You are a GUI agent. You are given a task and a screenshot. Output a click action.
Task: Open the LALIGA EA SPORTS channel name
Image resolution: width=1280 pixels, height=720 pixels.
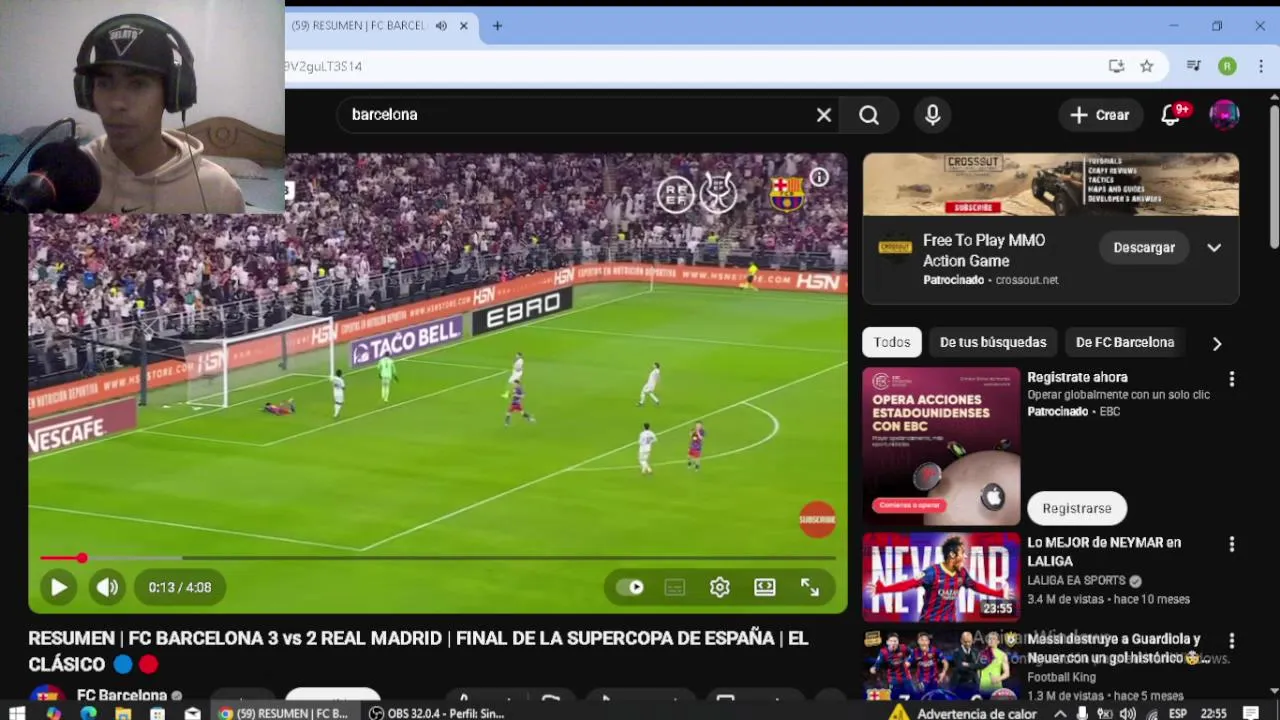click(1076, 580)
